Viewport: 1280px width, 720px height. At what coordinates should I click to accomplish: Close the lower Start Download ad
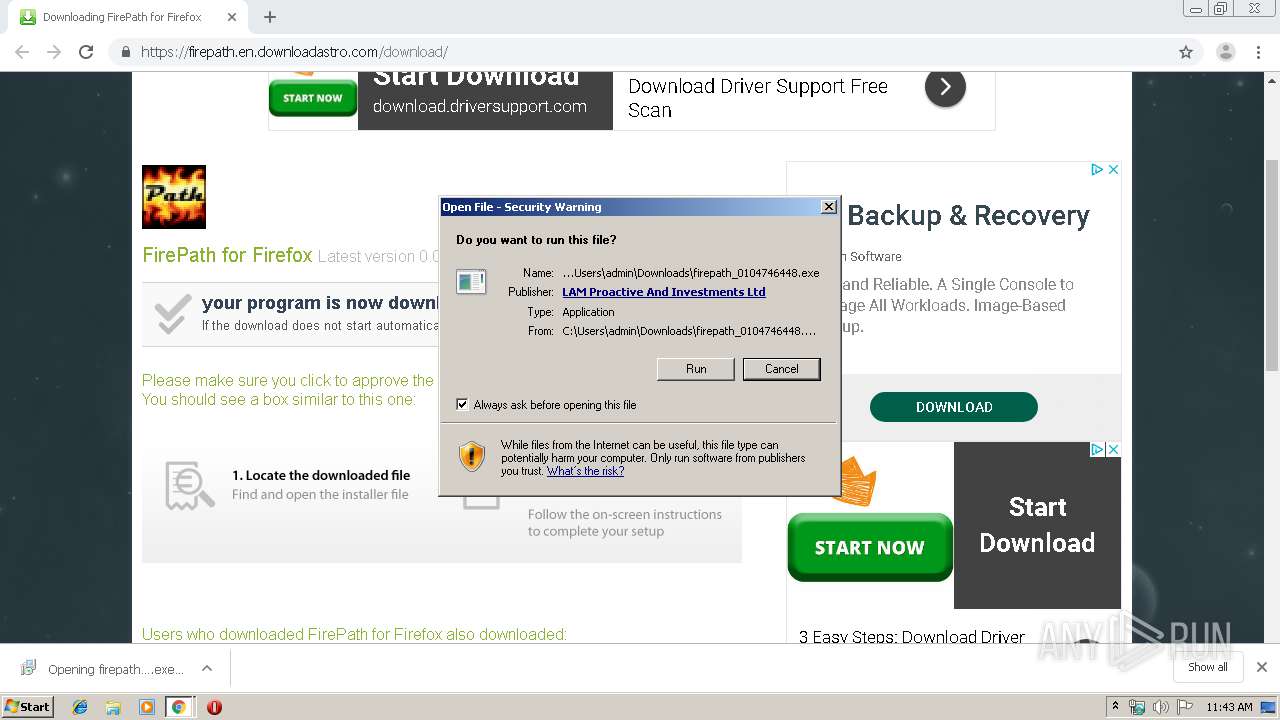[1113, 450]
